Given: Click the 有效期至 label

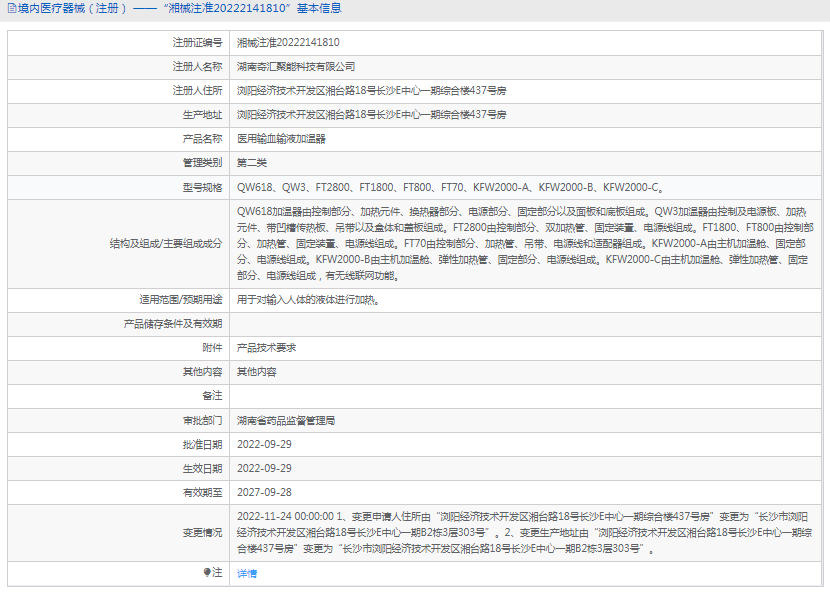Looking at the screenshot, I should [203, 493].
